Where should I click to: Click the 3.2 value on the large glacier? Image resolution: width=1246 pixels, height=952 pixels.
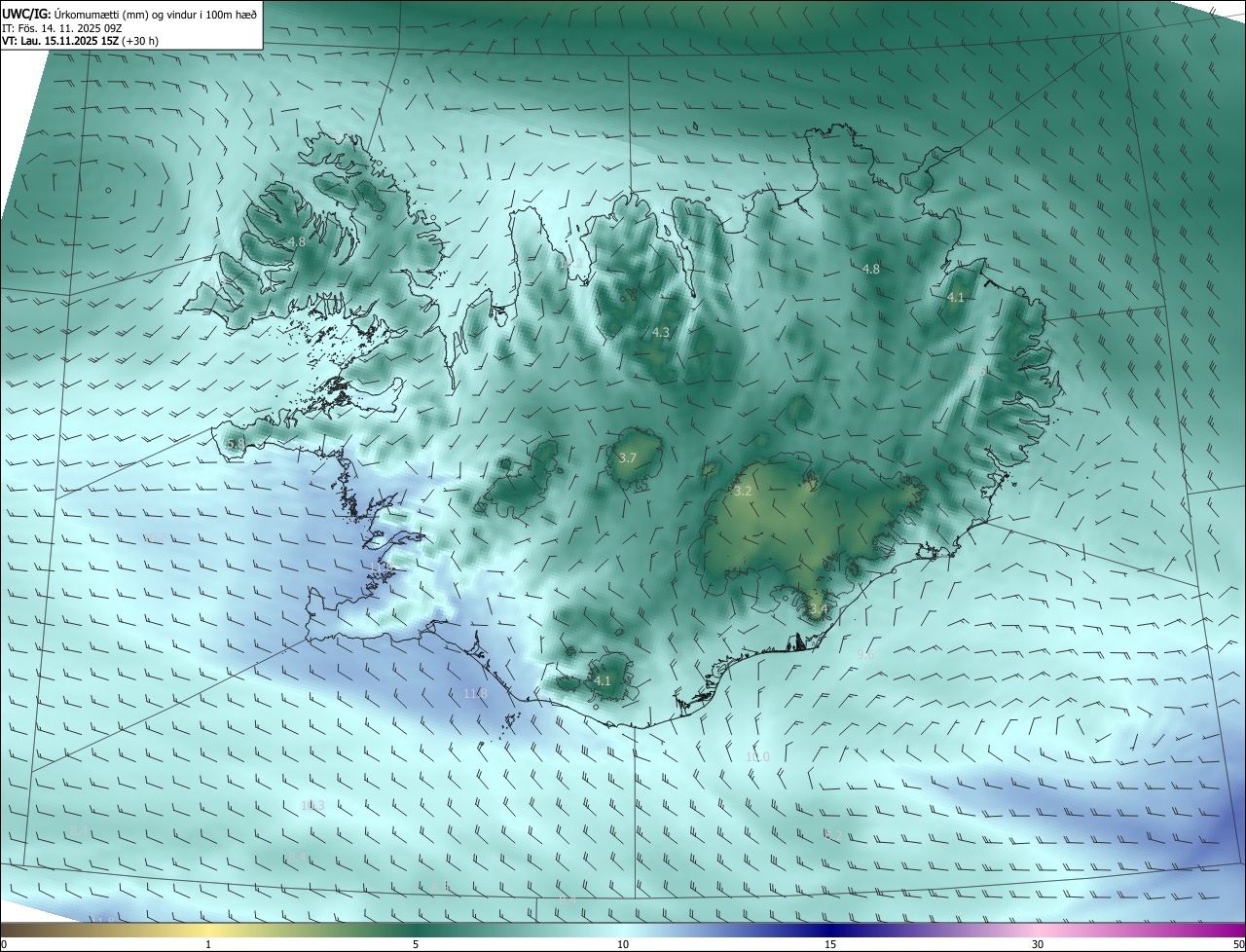pos(743,491)
